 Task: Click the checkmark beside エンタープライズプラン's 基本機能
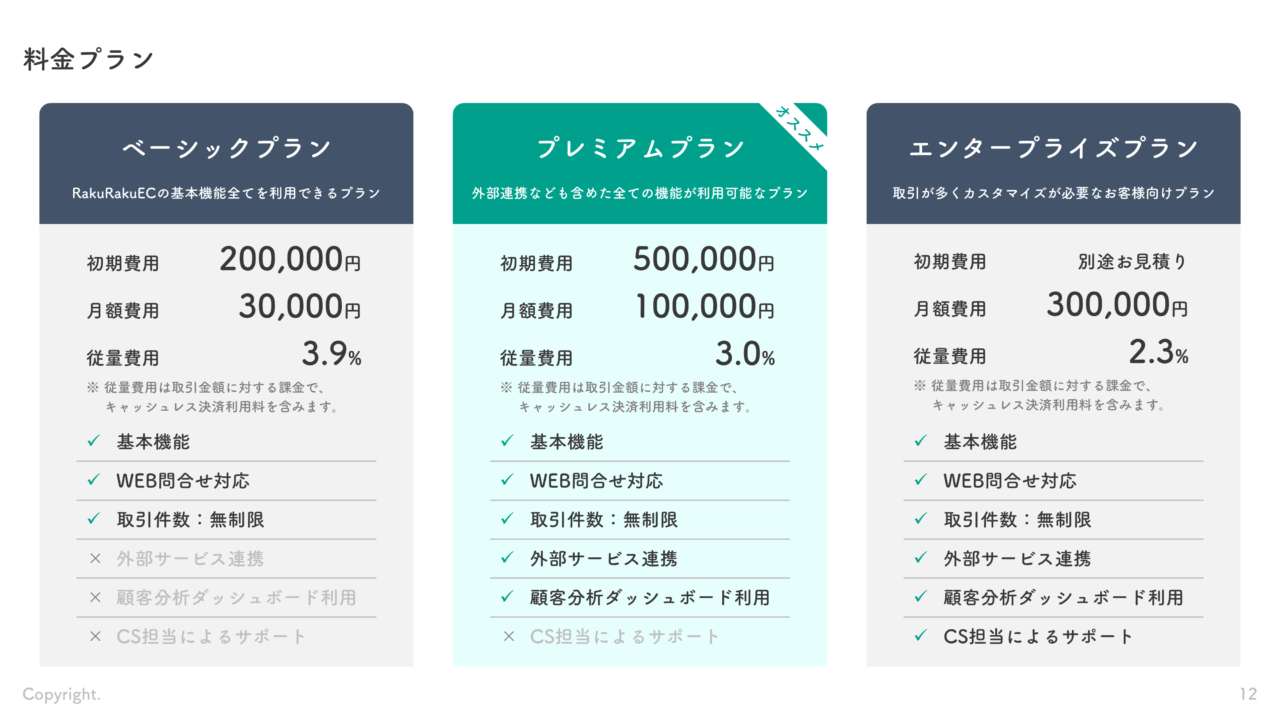pyautogui.click(x=921, y=441)
